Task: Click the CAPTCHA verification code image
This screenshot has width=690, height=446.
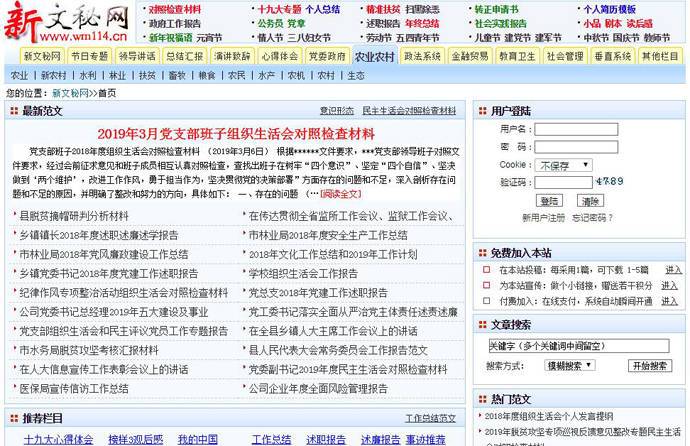Action: pos(609,181)
